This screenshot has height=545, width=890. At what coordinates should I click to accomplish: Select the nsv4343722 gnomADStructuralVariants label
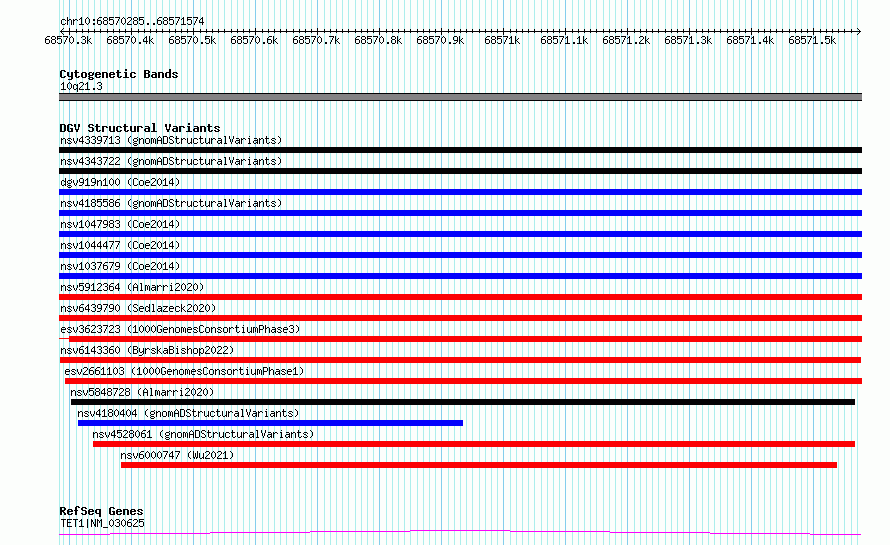(171, 161)
